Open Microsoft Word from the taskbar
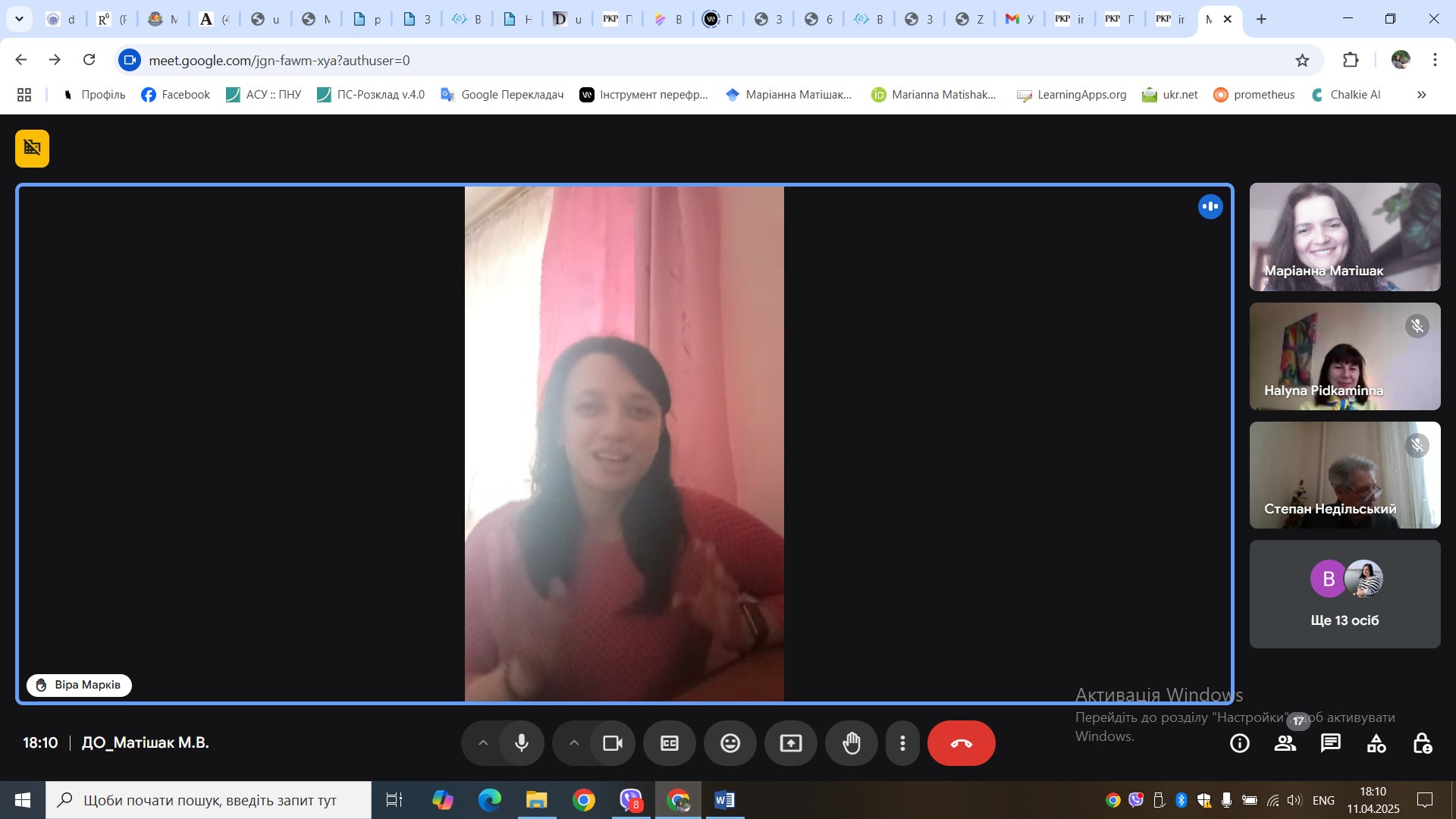1456x819 pixels. point(724,800)
